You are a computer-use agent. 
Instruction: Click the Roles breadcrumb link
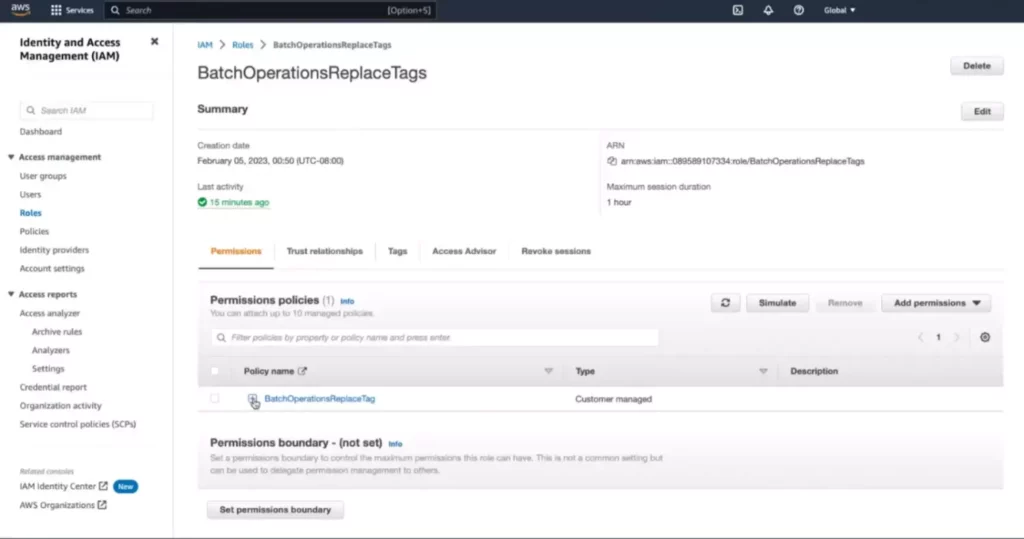tap(242, 45)
